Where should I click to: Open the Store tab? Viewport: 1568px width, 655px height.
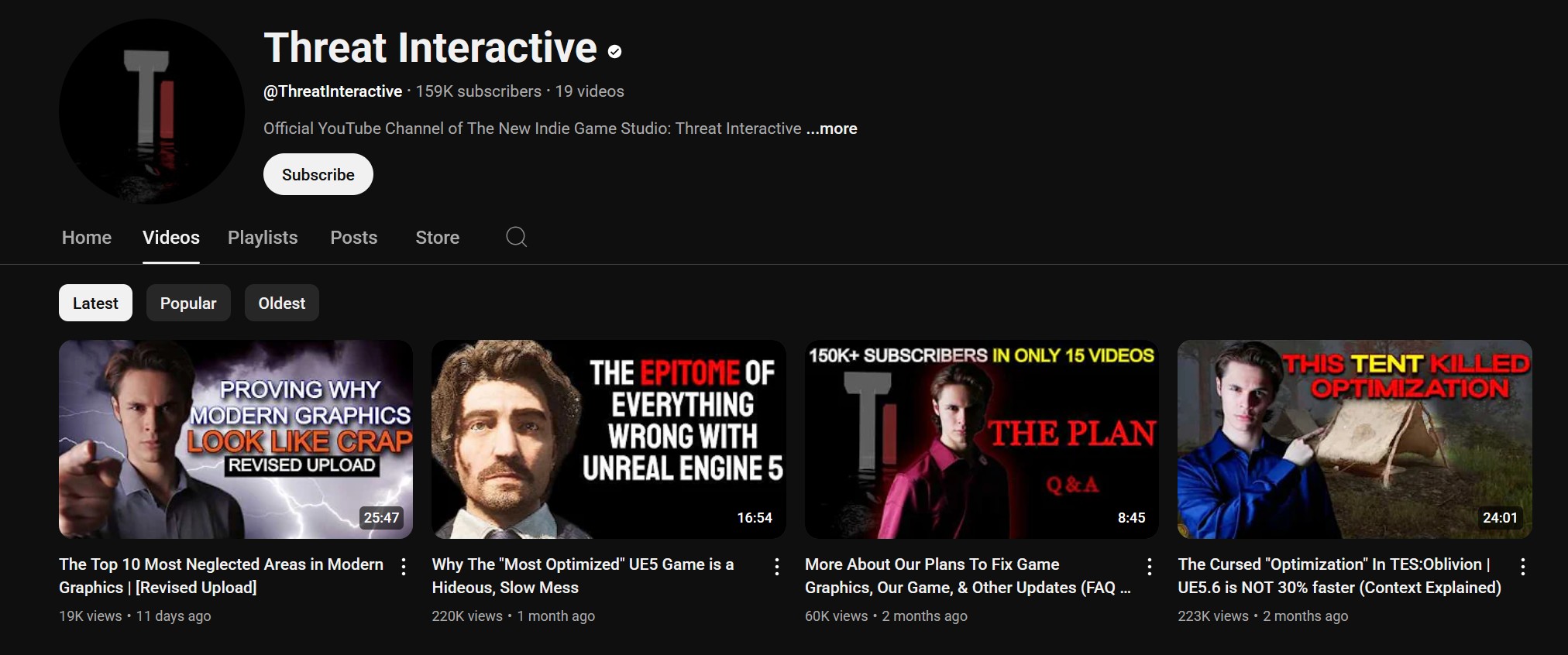tap(438, 238)
